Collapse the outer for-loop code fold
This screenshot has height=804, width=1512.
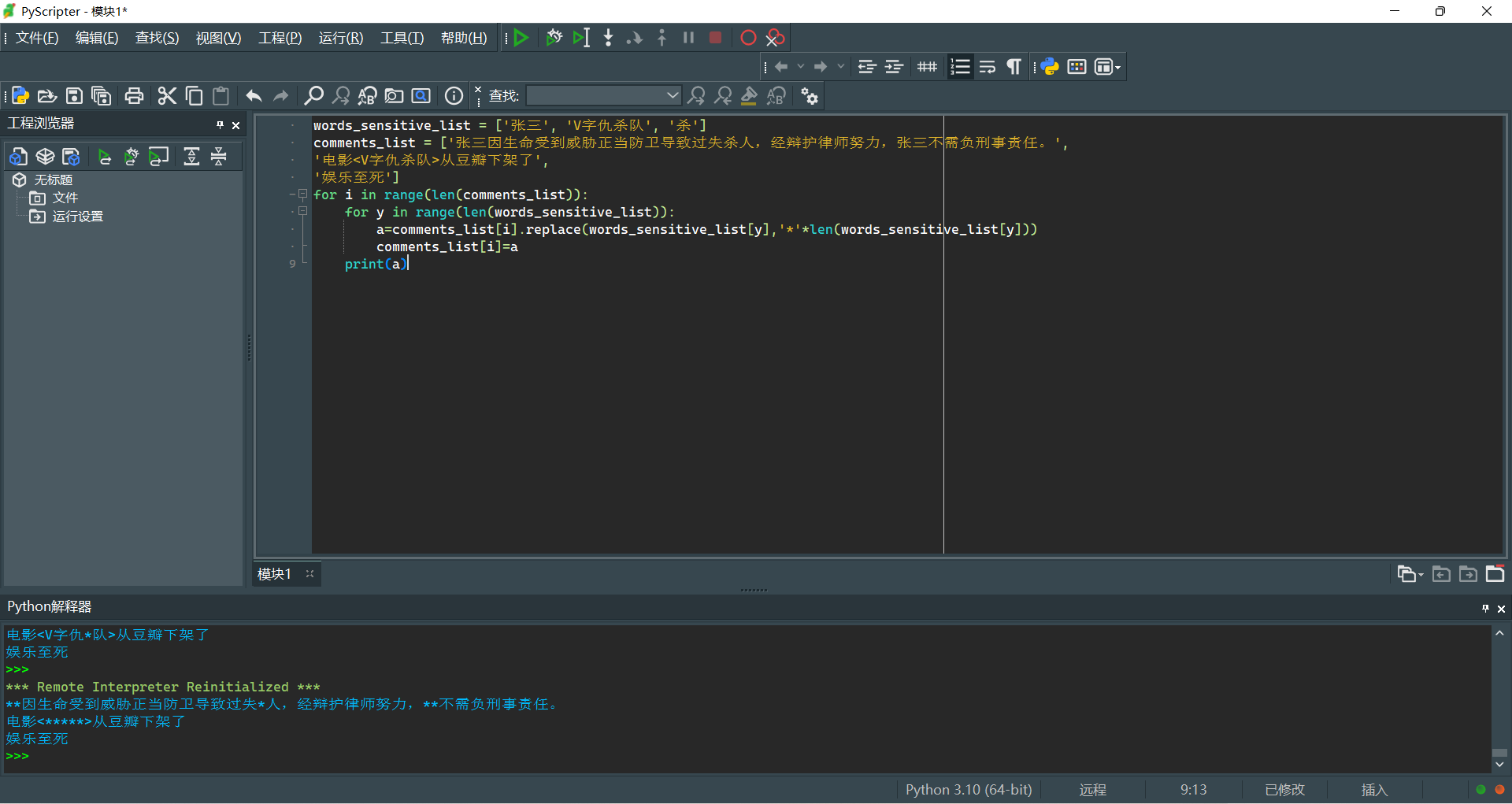302,195
